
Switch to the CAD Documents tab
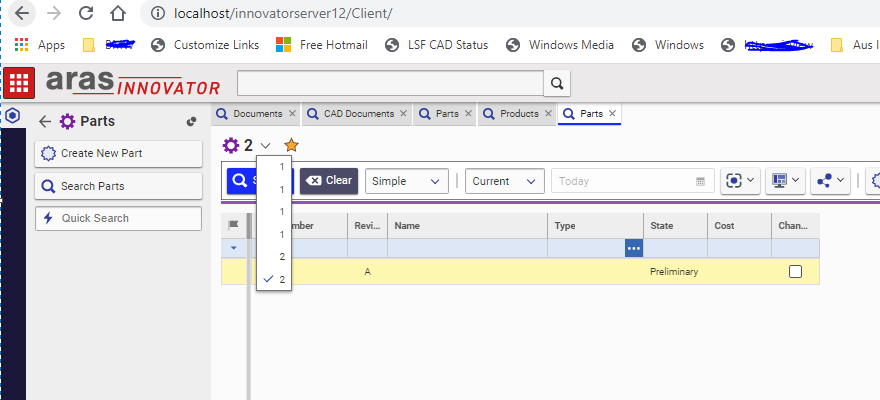click(x=357, y=114)
